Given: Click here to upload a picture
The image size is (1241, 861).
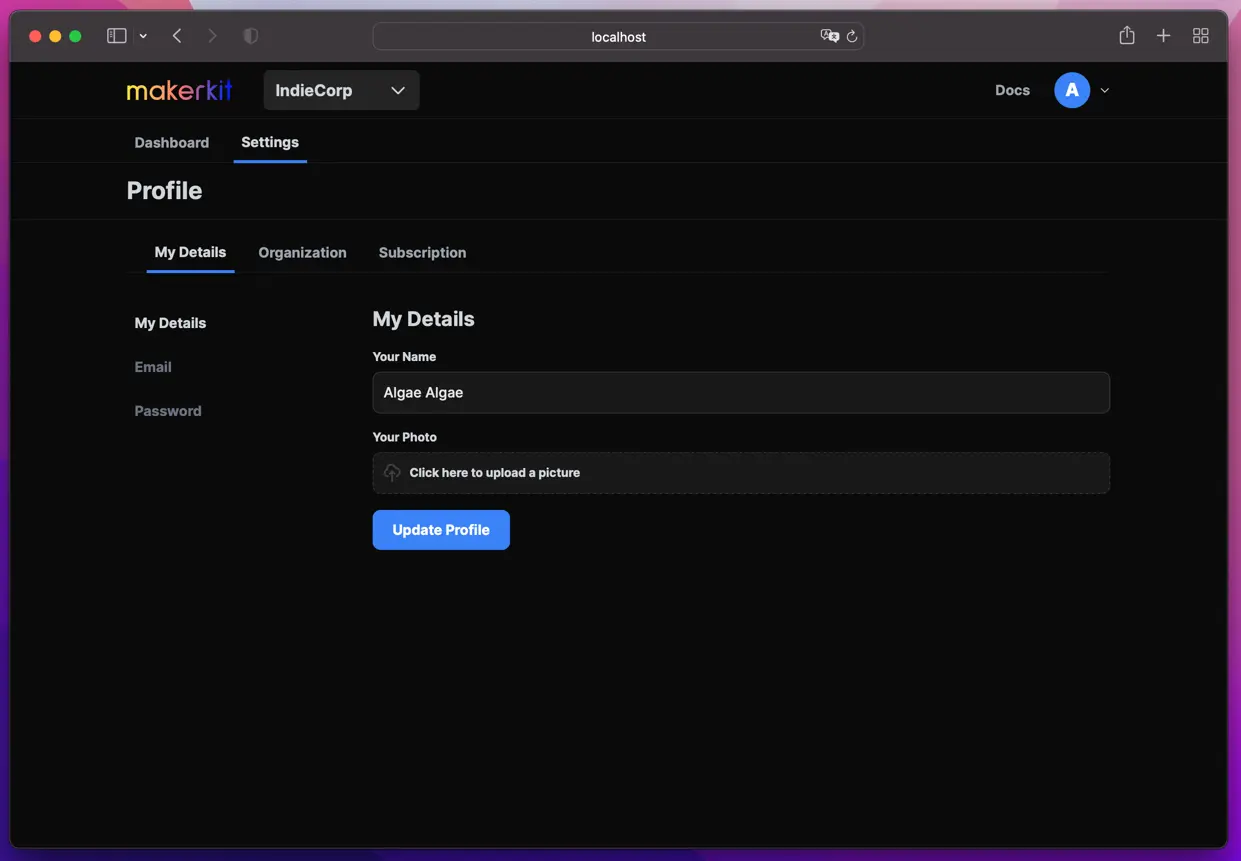Looking at the screenshot, I should pos(741,472).
